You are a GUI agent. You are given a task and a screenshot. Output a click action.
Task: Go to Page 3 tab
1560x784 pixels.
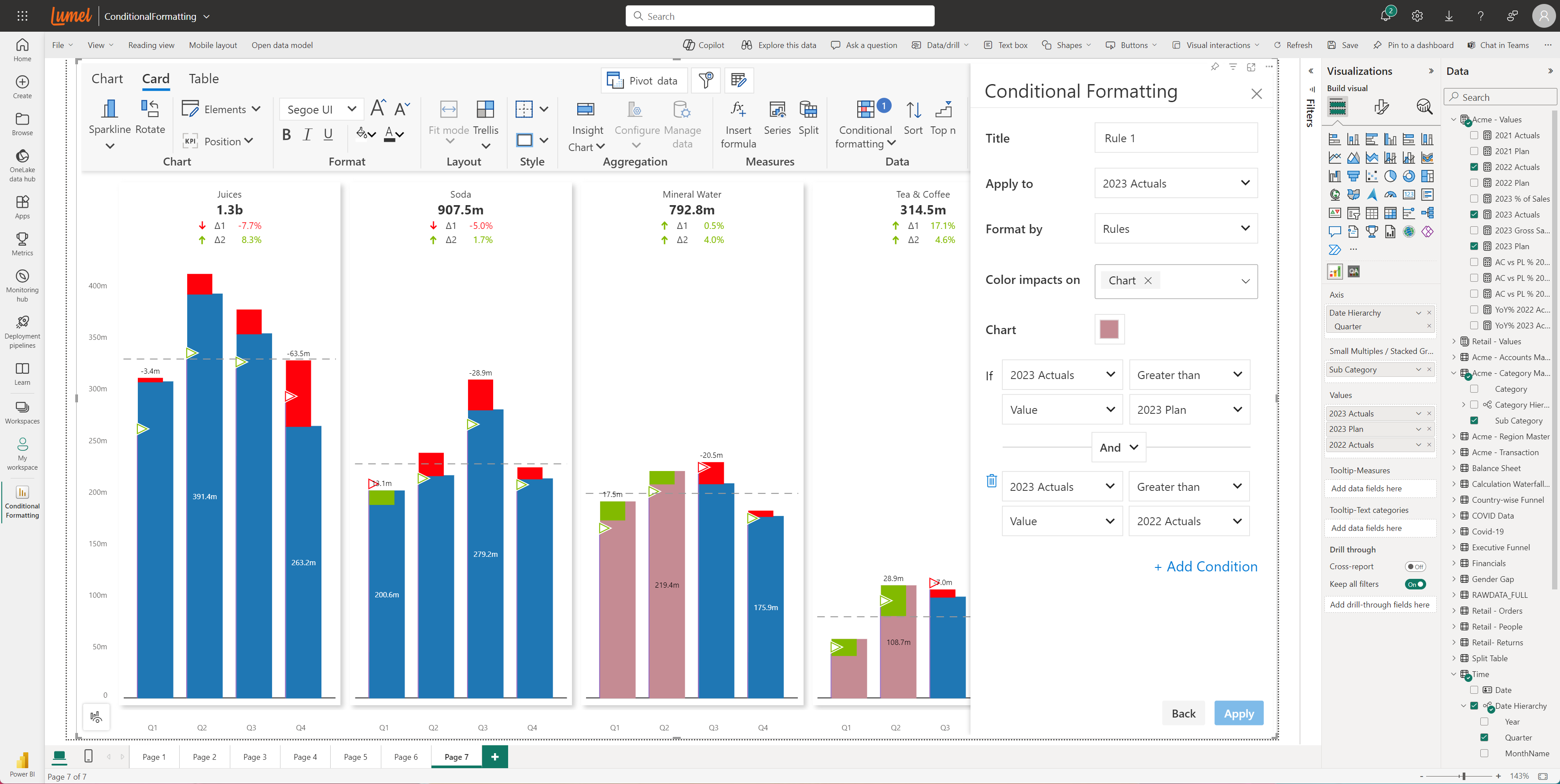click(x=254, y=757)
